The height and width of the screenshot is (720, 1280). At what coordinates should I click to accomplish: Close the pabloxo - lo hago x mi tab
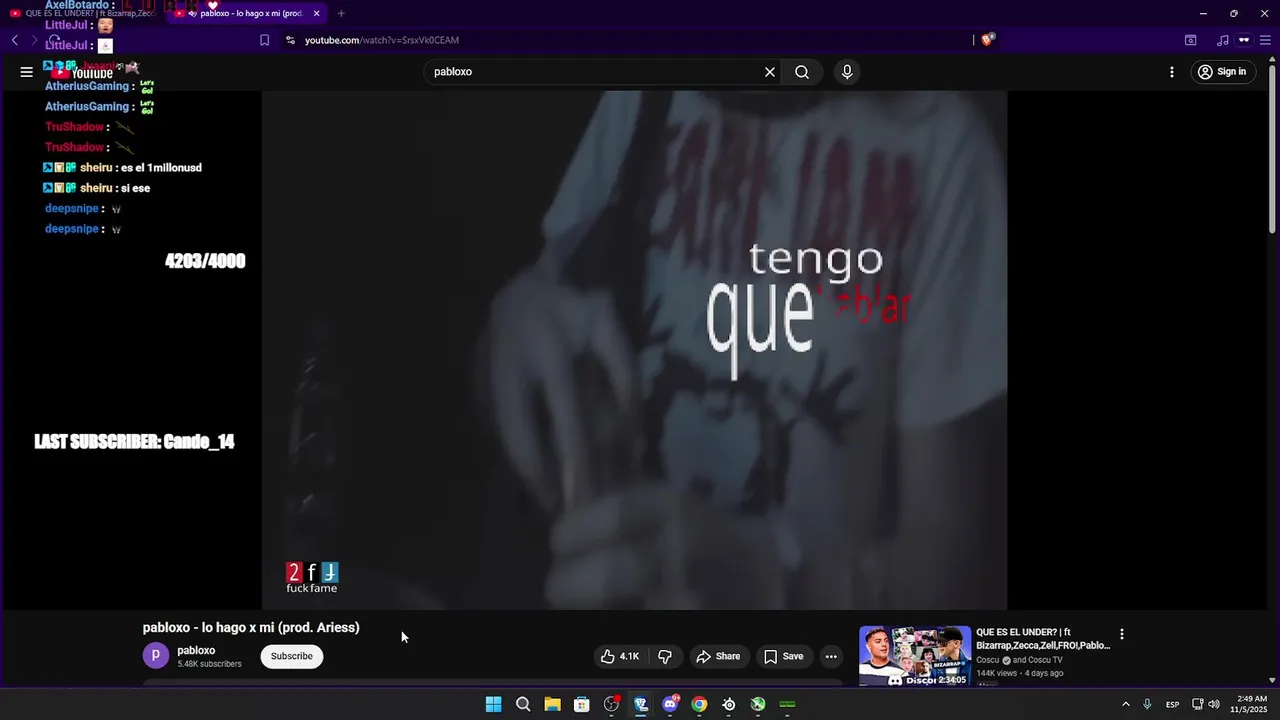317,14
